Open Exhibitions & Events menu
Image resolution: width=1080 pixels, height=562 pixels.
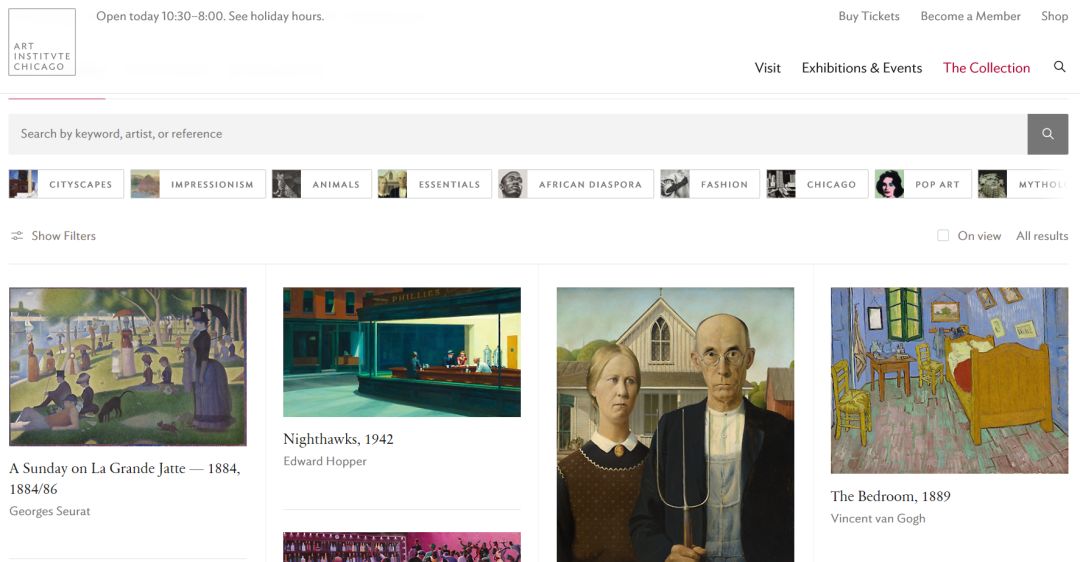pyautogui.click(x=861, y=68)
